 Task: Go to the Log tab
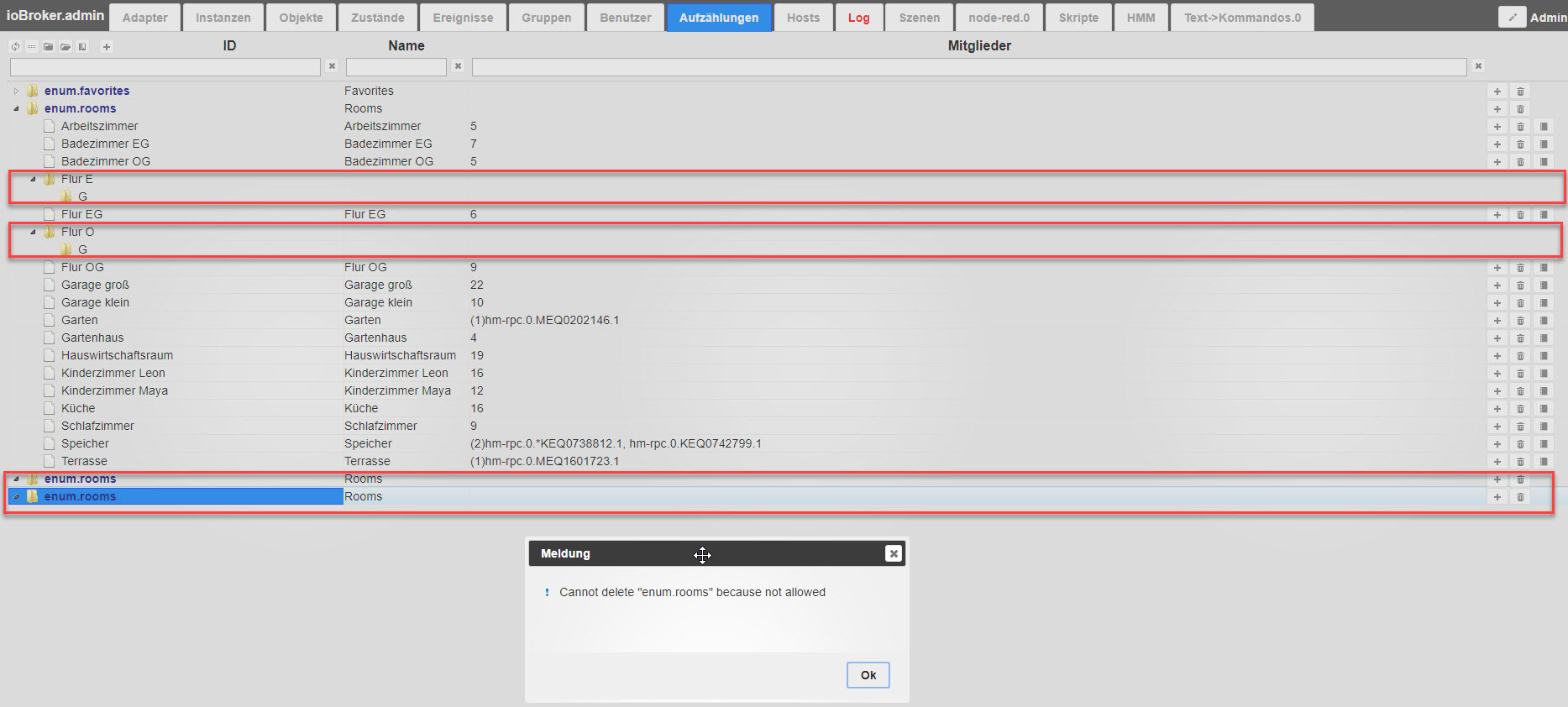858,18
